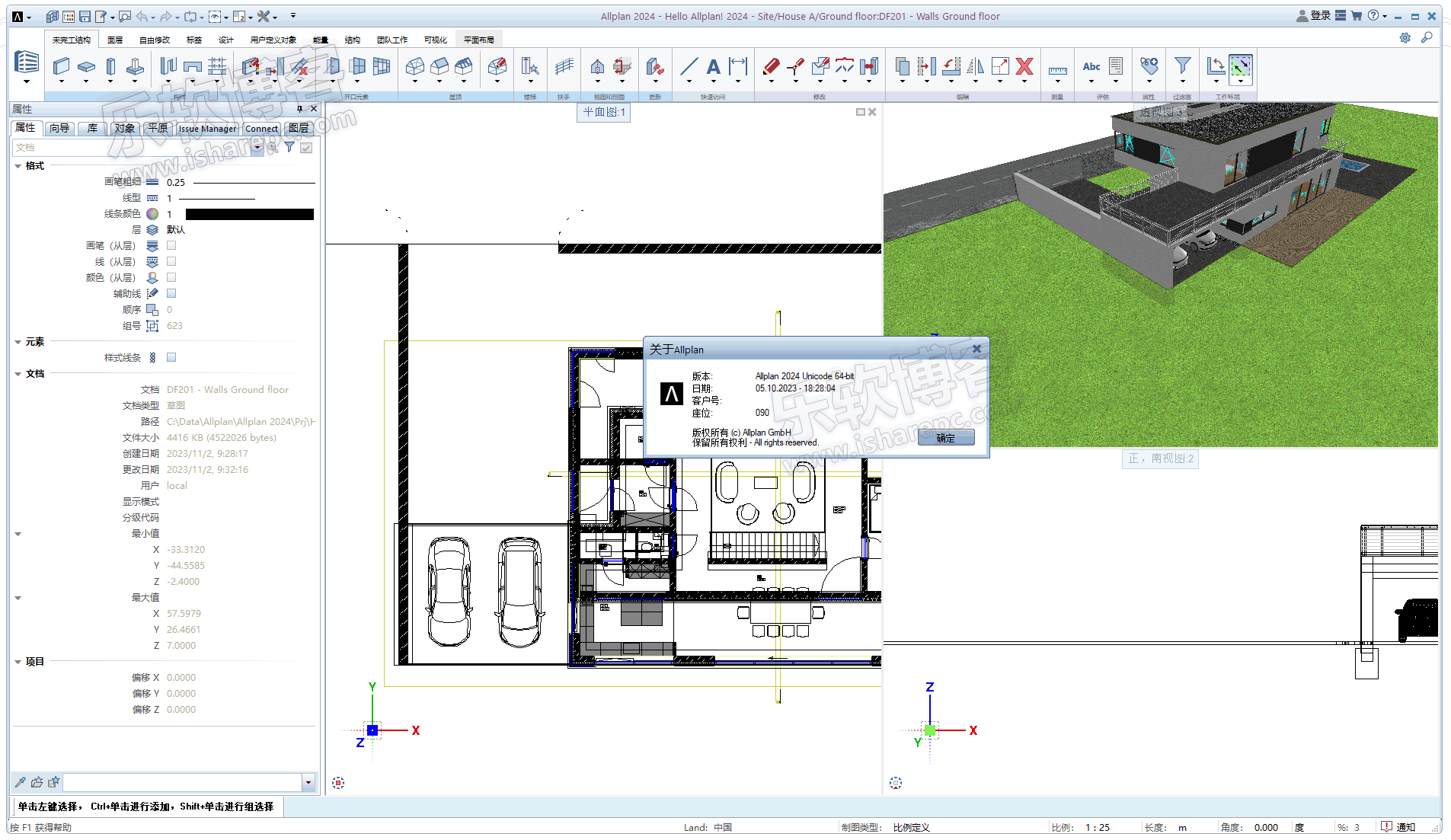
Task: Click the black 线条颜色 color swatch
Action: tap(250, 214)
